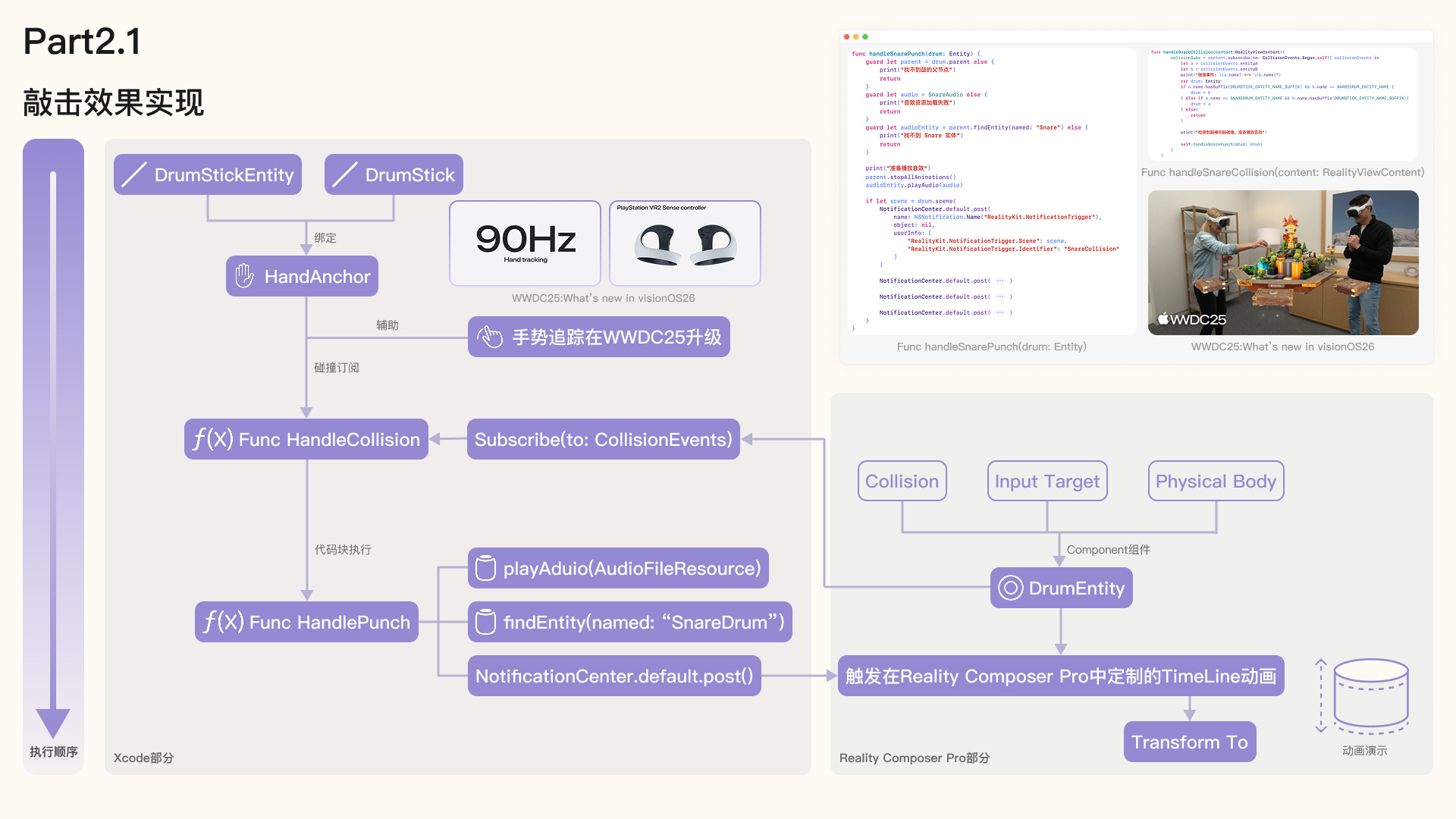Click the f(x) icon of Func HandleCollision
This screenshot has width=1456, height=819.
(212, 439)
